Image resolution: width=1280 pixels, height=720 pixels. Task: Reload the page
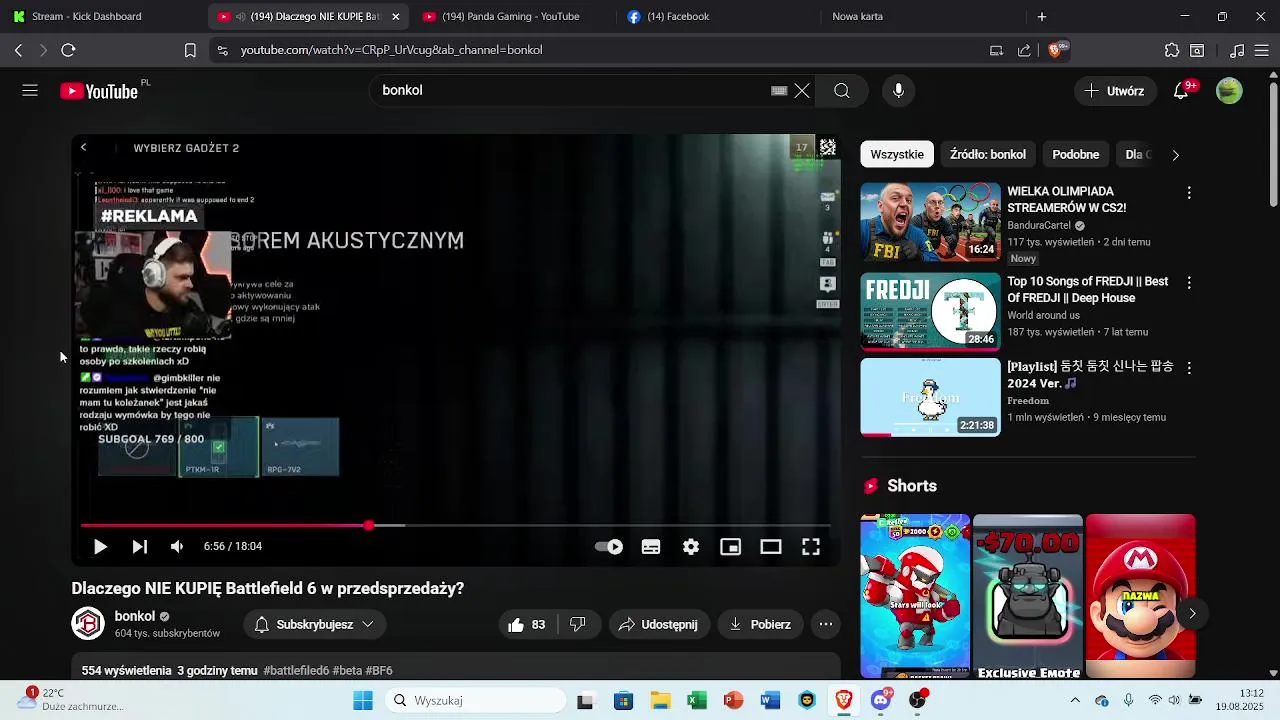[68, 50]
